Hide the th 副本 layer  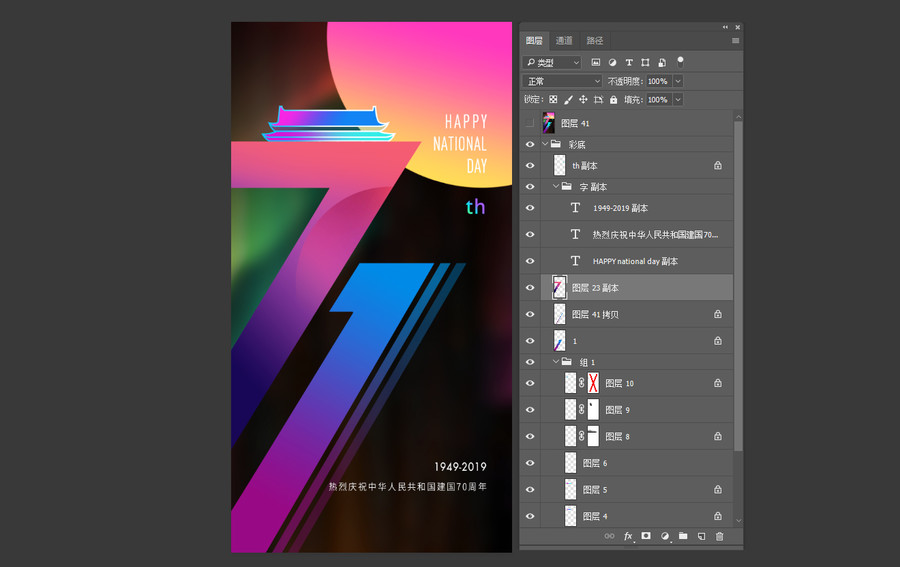(x=530, y=165)
